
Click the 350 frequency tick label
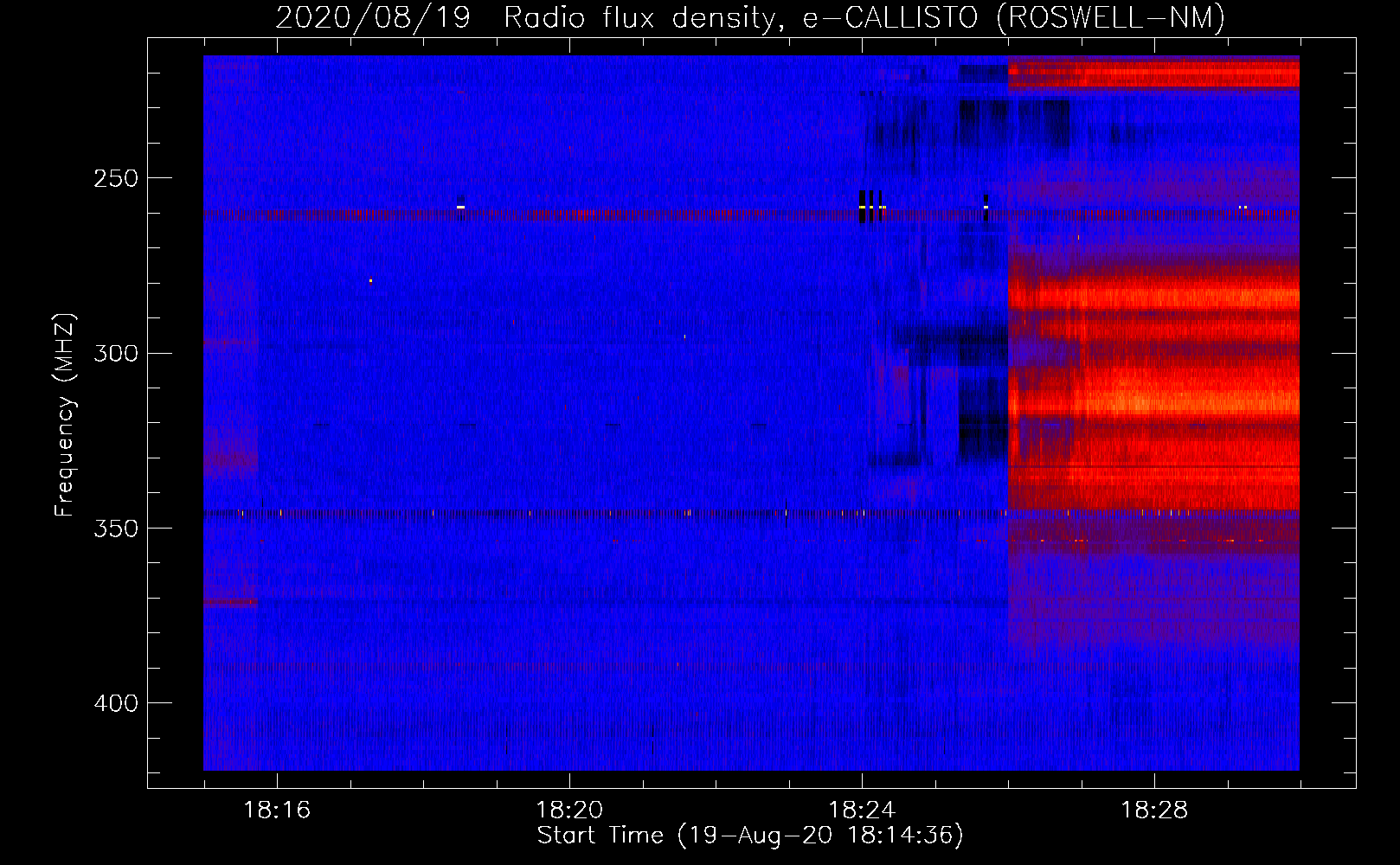coord(116,529)
